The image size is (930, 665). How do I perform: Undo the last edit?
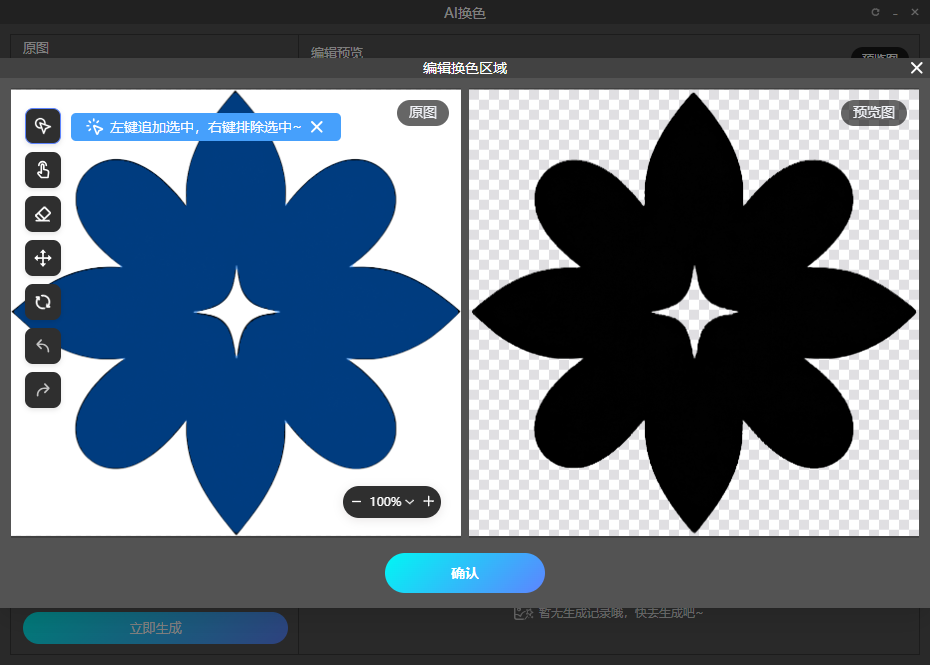pos(43,346)
